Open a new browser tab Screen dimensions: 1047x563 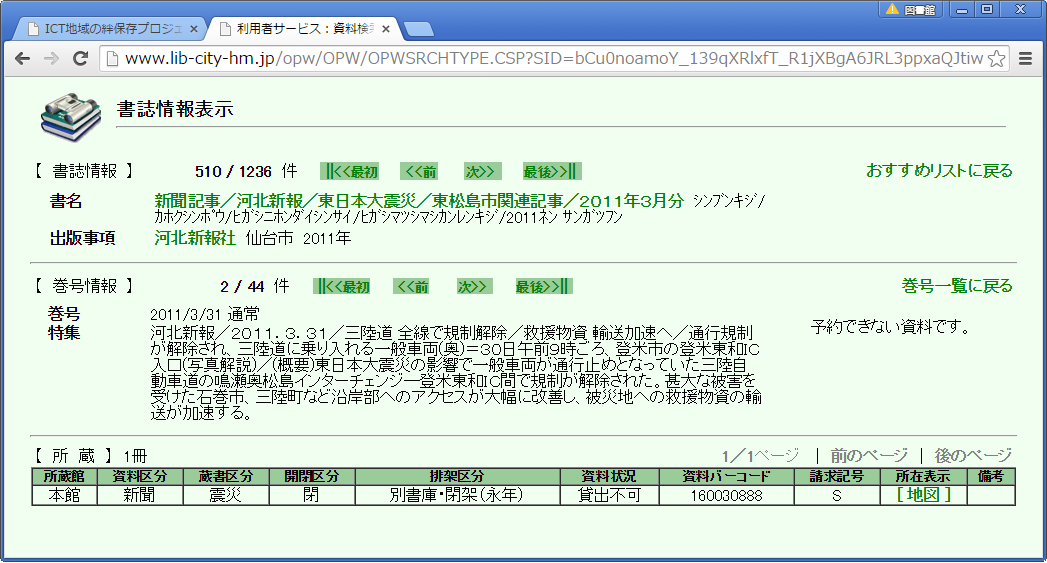click(418, 28)
